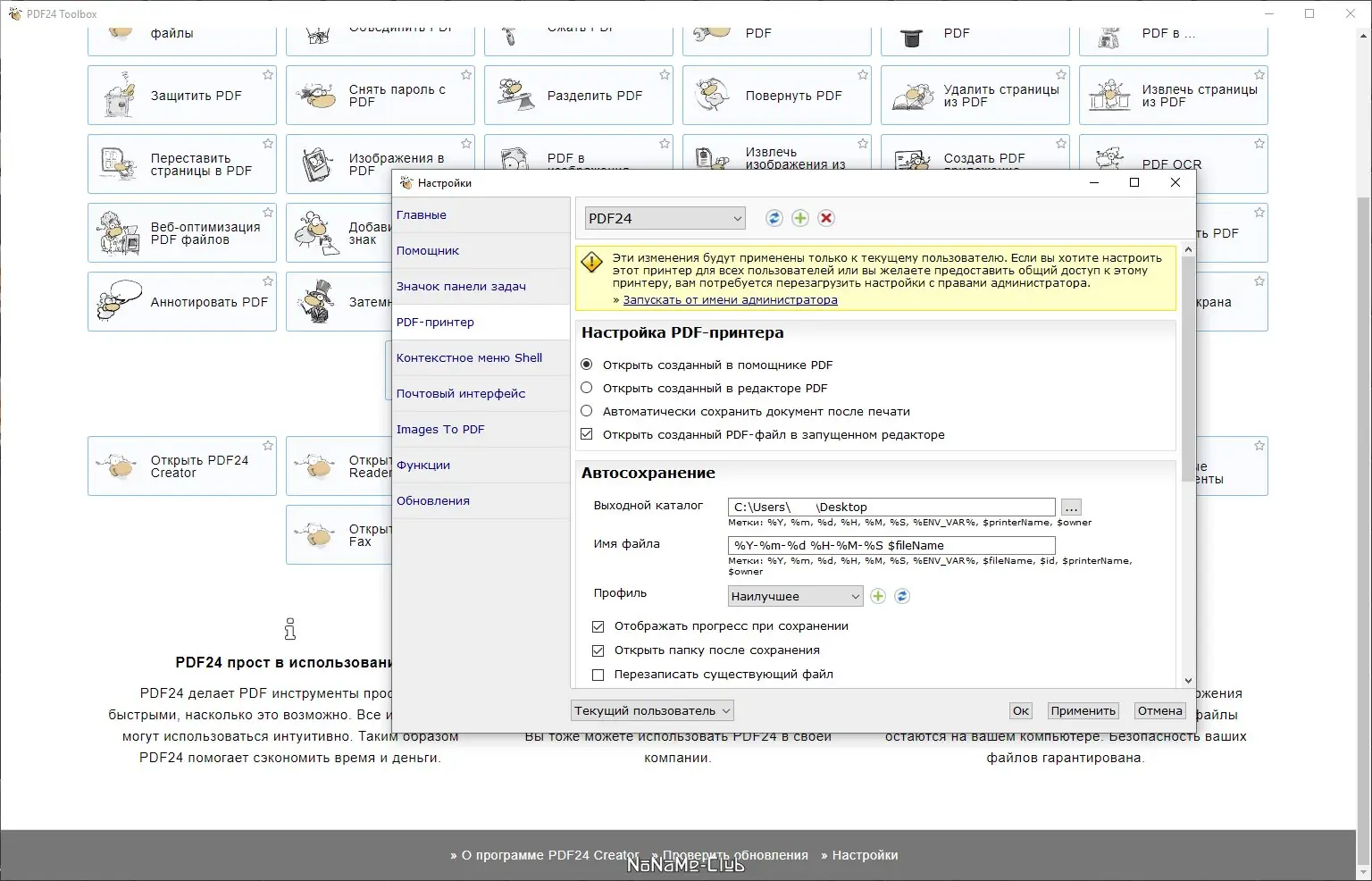Focus the Выходной каталог path field
The image size is (1372, 881).
[891, 507]
